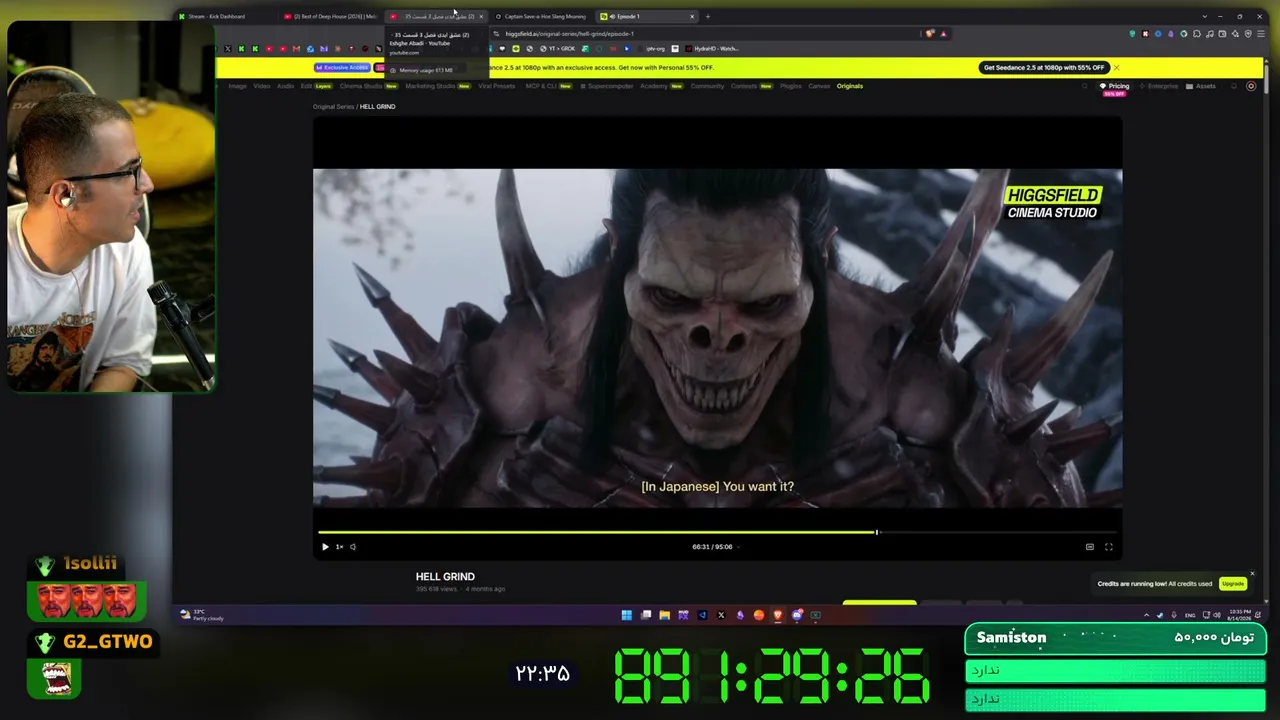Switch to the Captain Save-a-Hoe Slang Meaning tab
1280x720 pixels.
(x=540, y=16)
